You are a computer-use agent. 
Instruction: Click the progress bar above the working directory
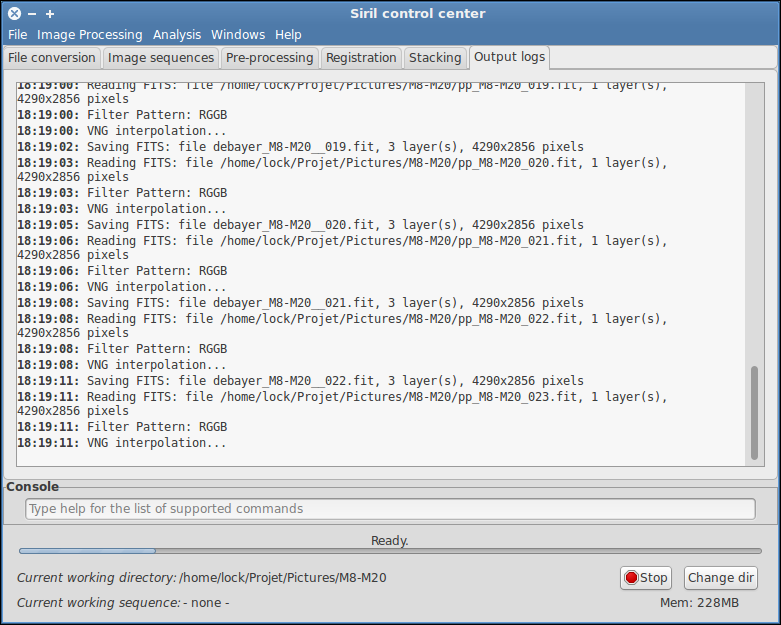[x=390, y=550]
